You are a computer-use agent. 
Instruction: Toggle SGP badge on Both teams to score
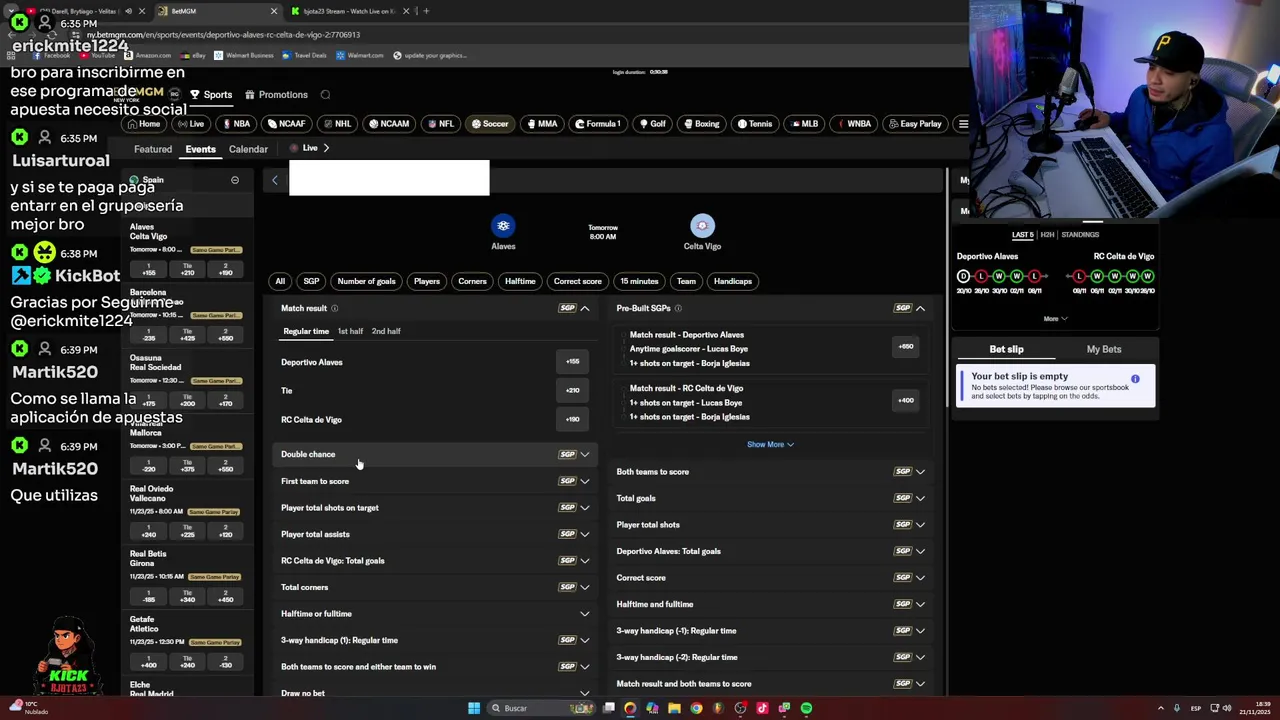point(903,471)
